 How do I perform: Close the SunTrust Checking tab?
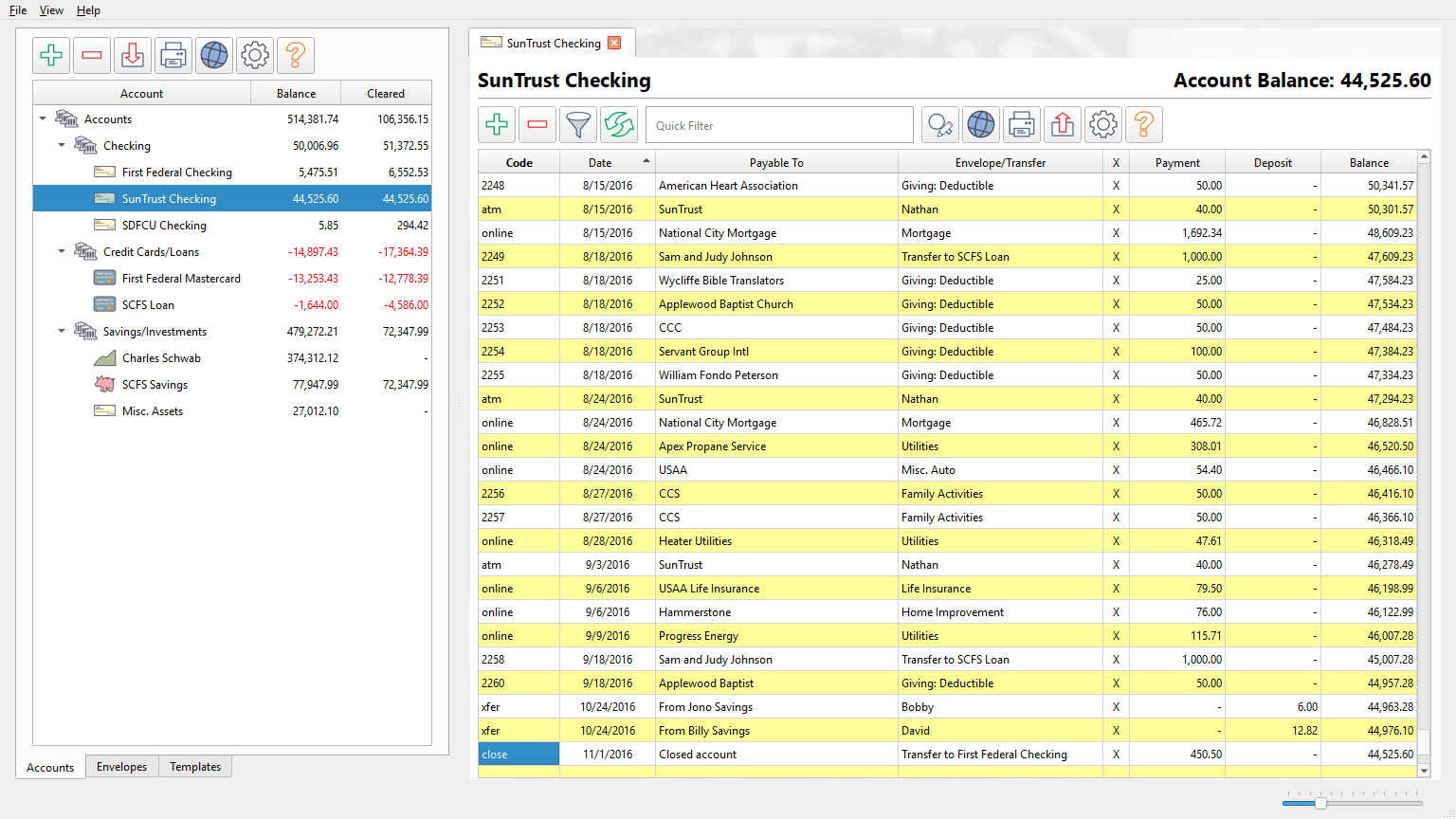(x=614, y=43)
